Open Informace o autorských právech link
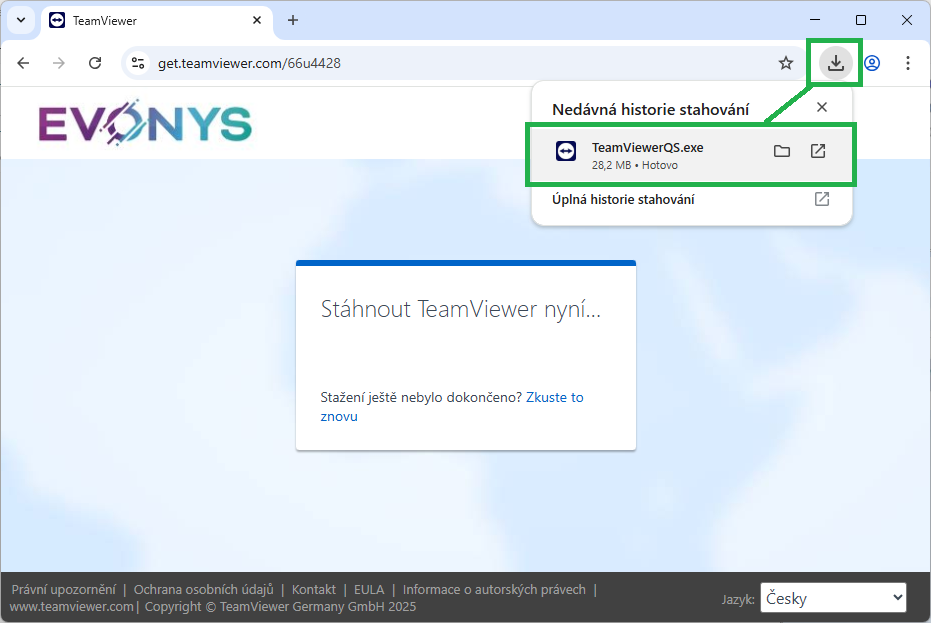The width and height of the screenshot is (931, 623). click(494, 589)
